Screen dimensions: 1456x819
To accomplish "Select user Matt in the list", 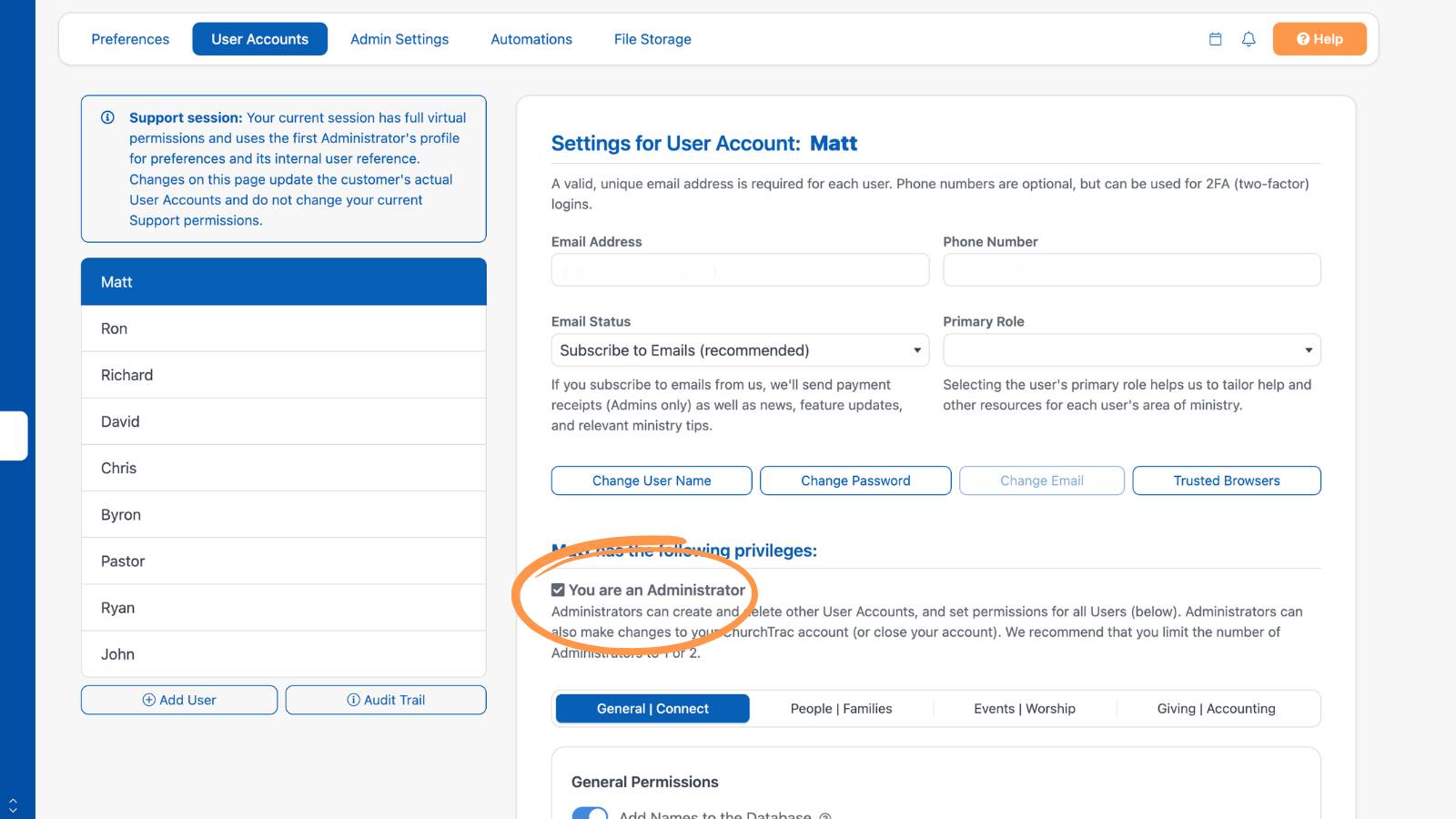I will point(284,282).
